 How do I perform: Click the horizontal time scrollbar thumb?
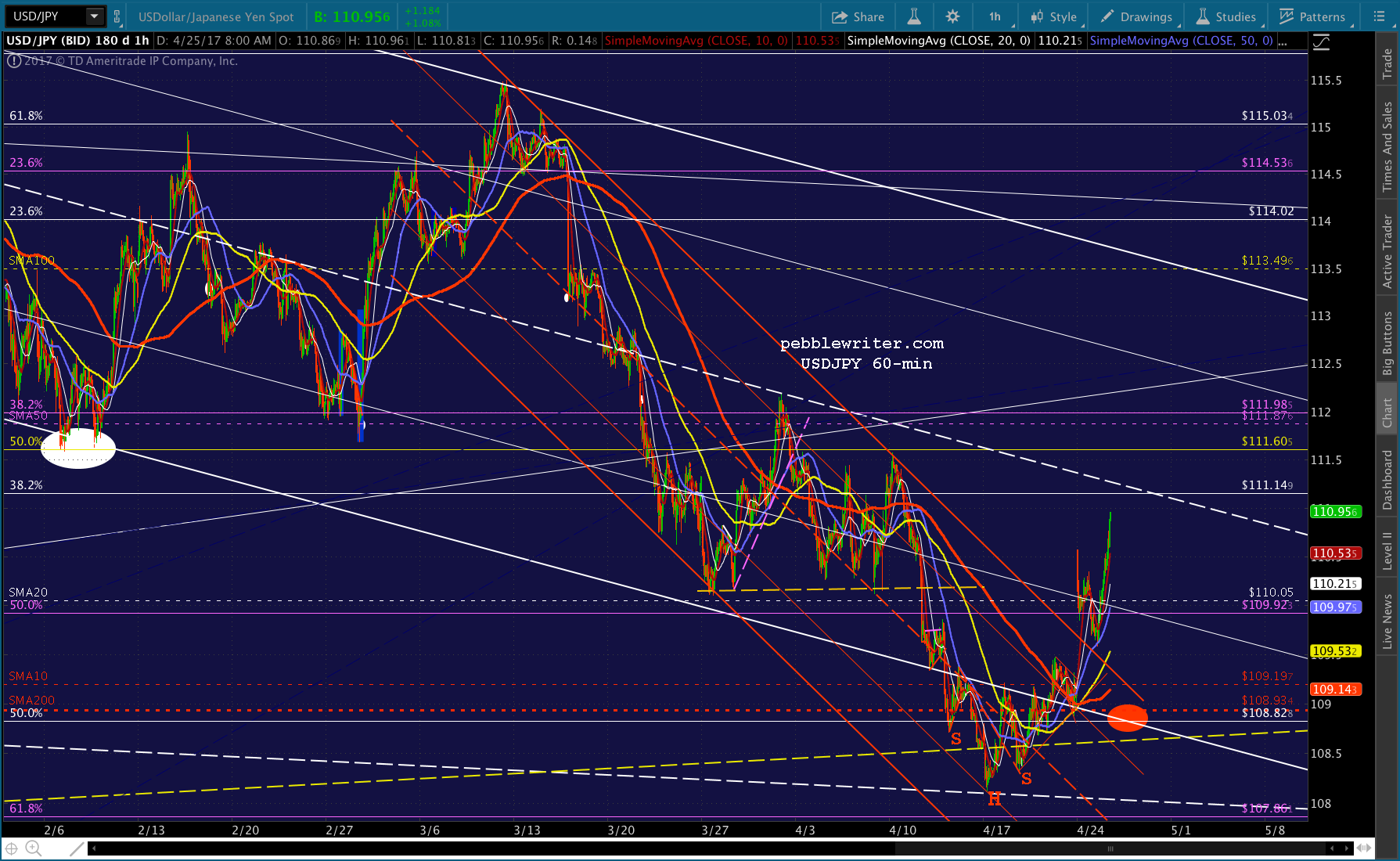coord(1109,848)
